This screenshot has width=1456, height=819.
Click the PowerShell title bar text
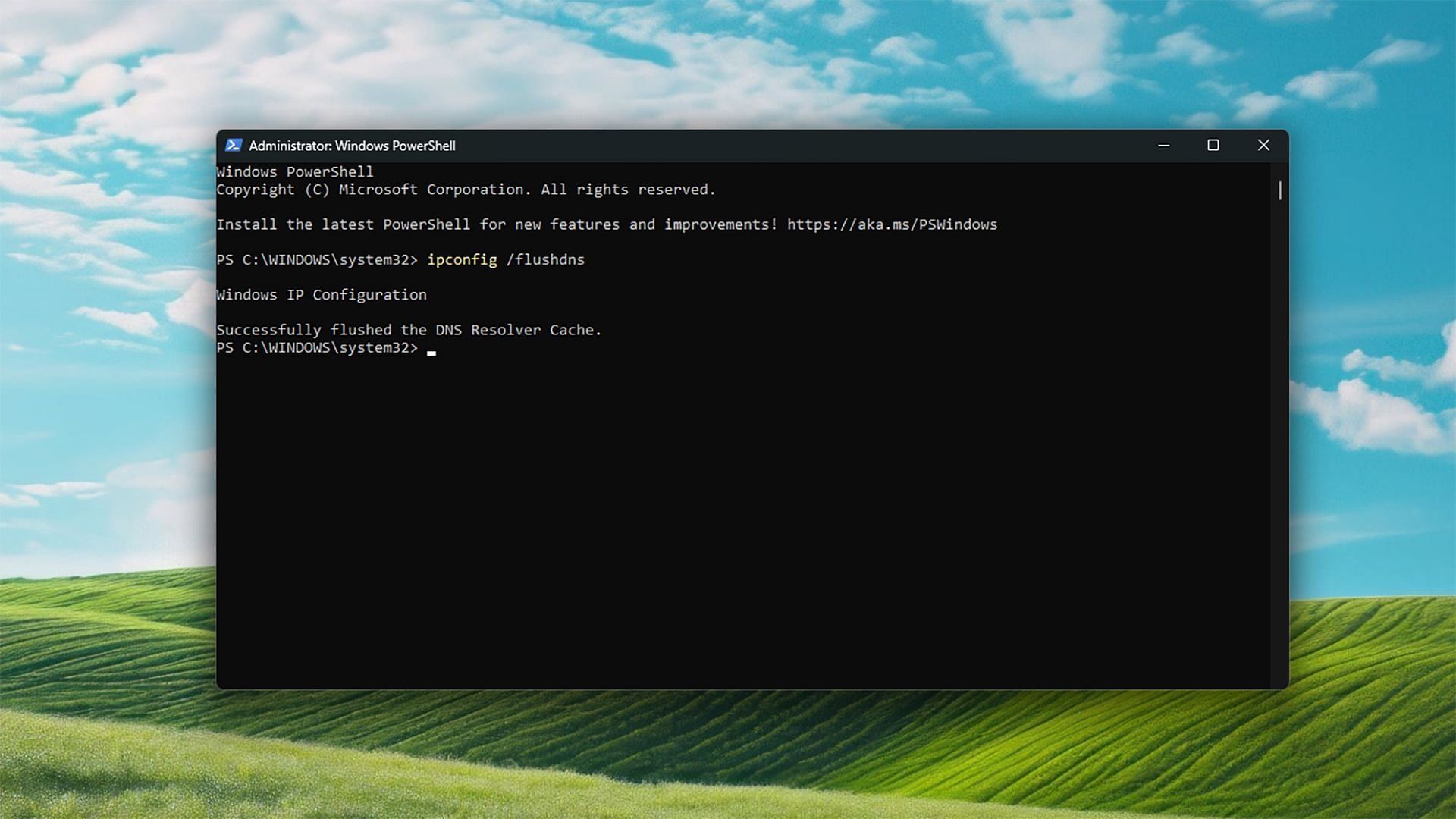pos(352,145)
